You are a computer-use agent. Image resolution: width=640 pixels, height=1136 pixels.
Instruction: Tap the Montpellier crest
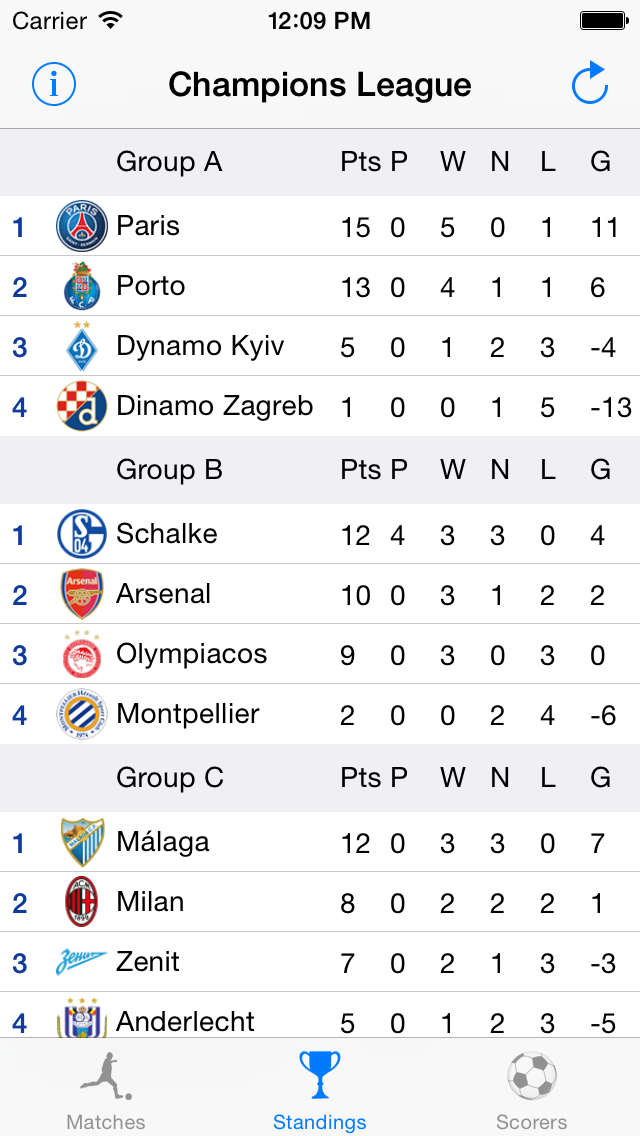tap(82, 714)
